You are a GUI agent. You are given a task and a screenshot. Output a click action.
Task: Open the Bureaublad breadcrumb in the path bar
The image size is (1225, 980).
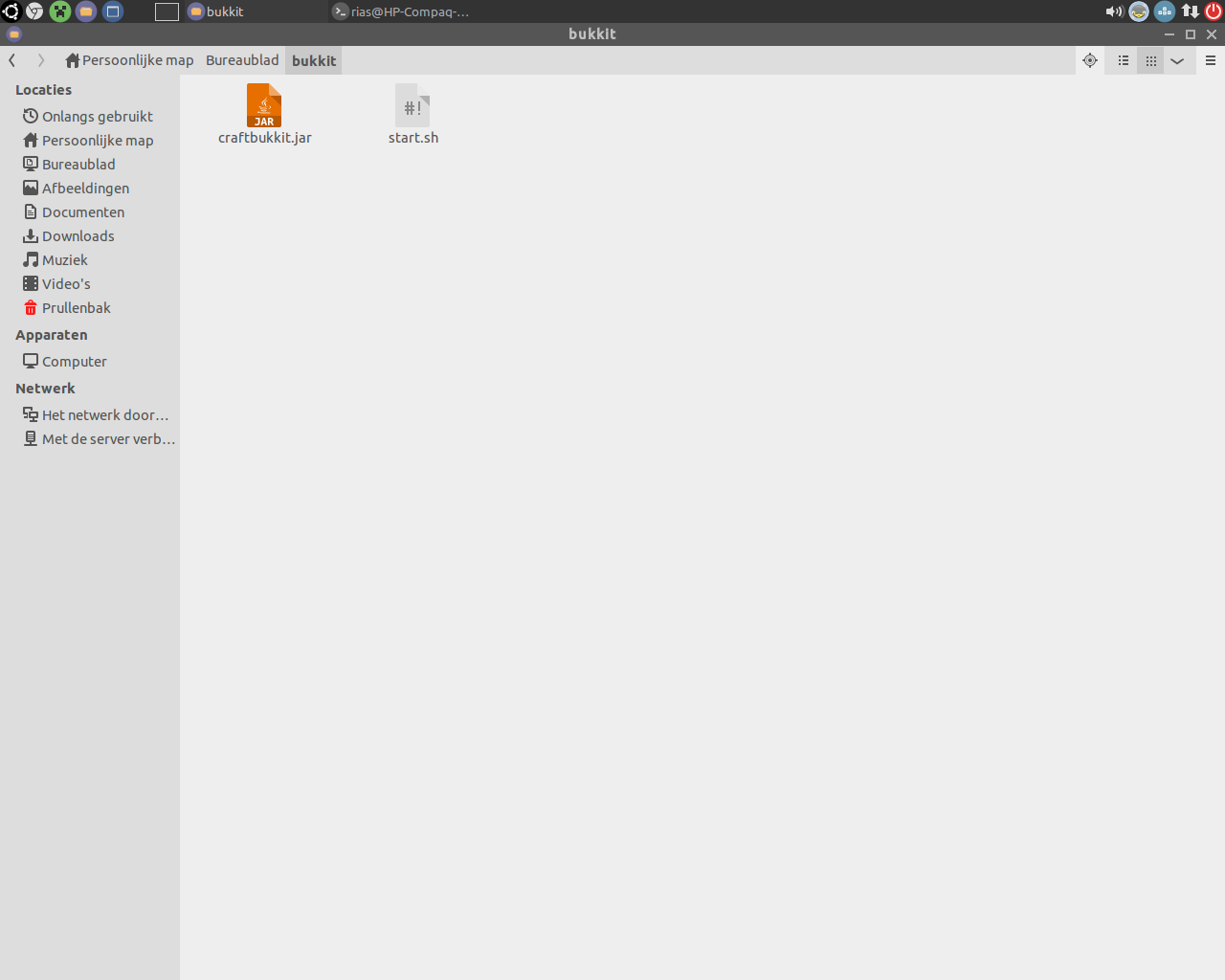tap(241, 60)
